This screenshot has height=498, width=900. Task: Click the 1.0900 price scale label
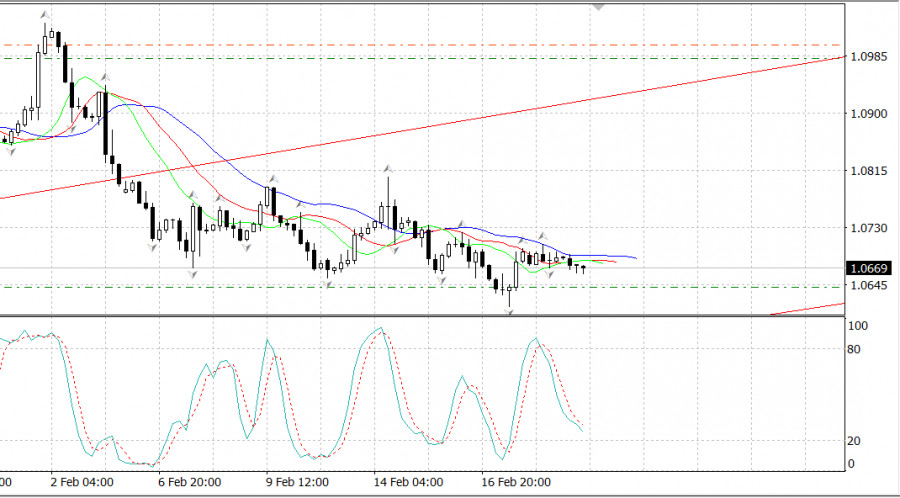(x=868, y=114)
